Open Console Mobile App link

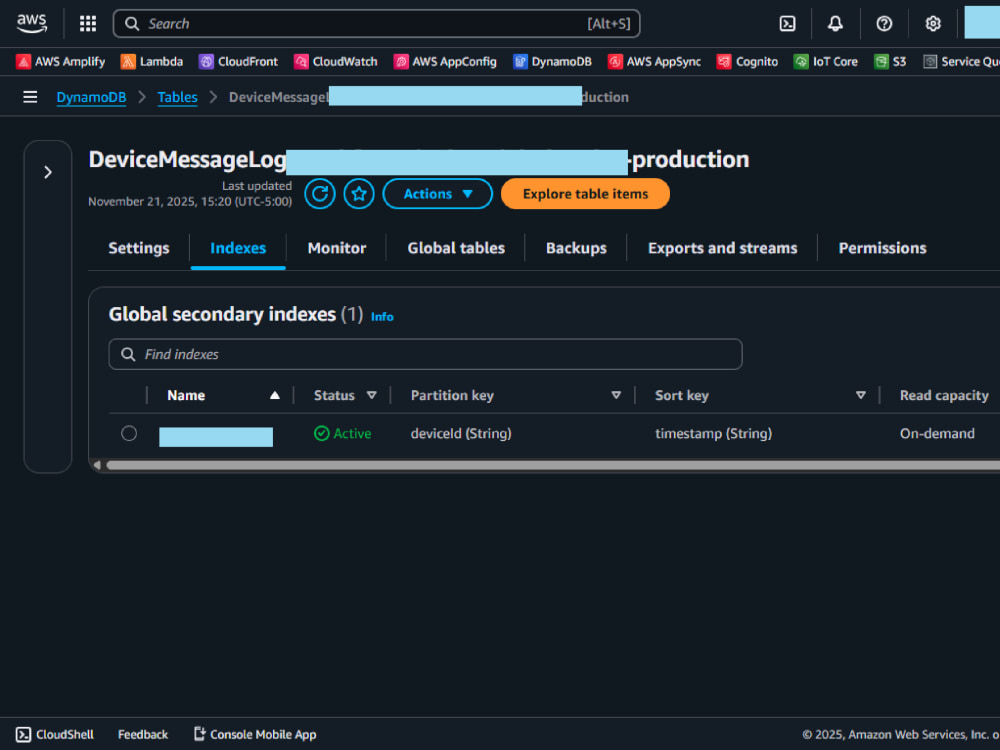point(255,735)
